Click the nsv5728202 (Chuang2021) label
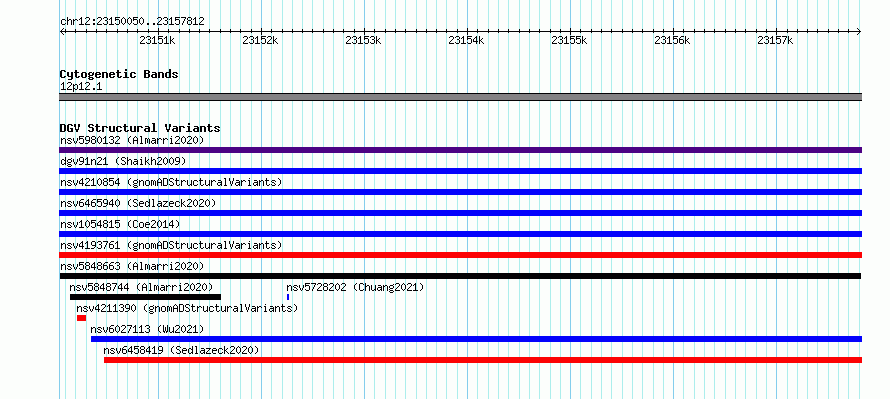890x399 pixels. pyautogui.click(x=355, y=287)
